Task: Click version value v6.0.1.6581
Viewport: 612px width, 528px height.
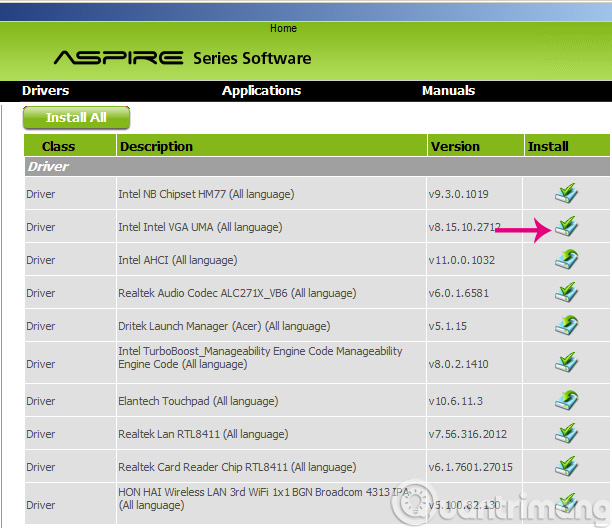Action: (x=459, y=293)
